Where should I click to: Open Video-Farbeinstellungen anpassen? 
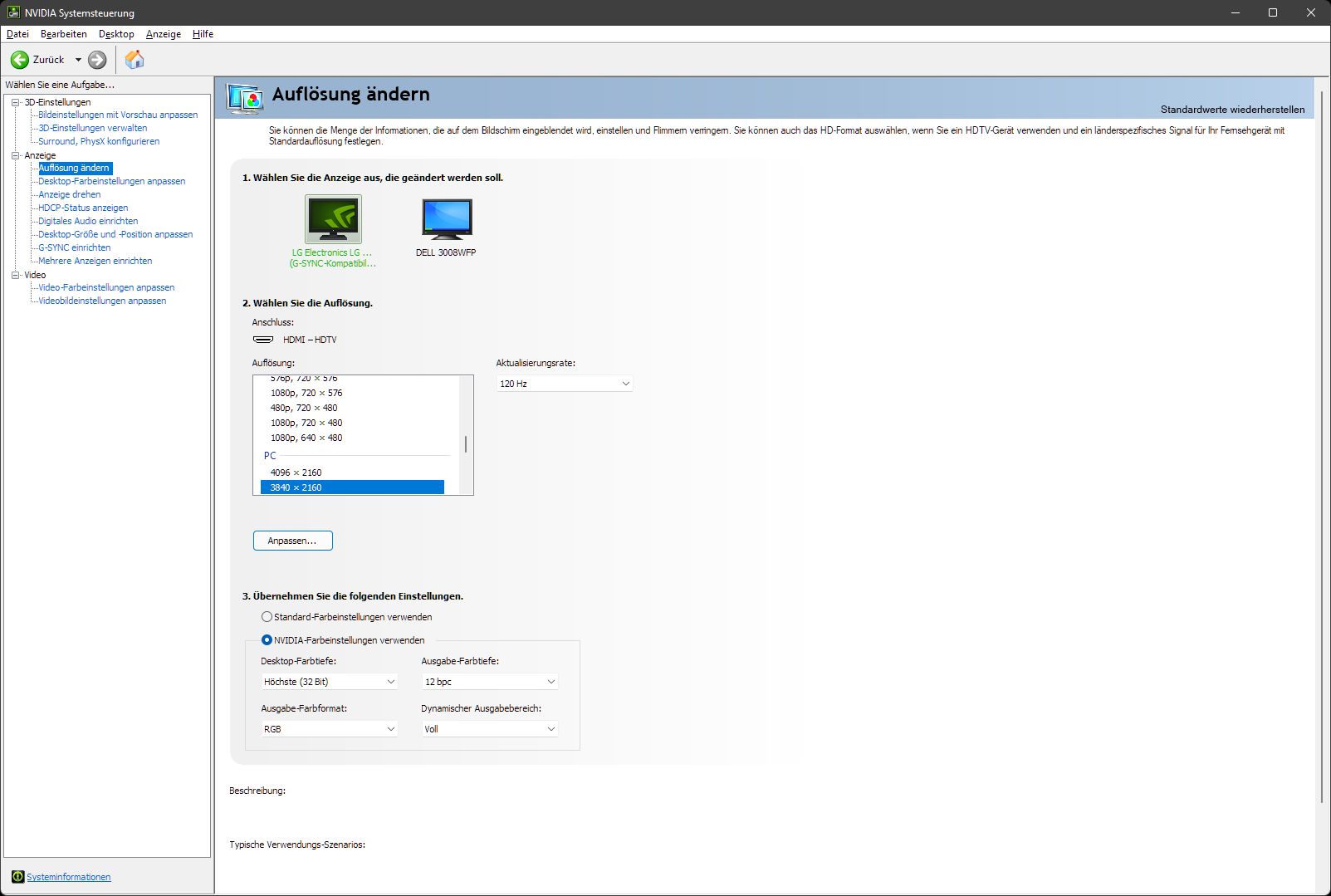106,287
